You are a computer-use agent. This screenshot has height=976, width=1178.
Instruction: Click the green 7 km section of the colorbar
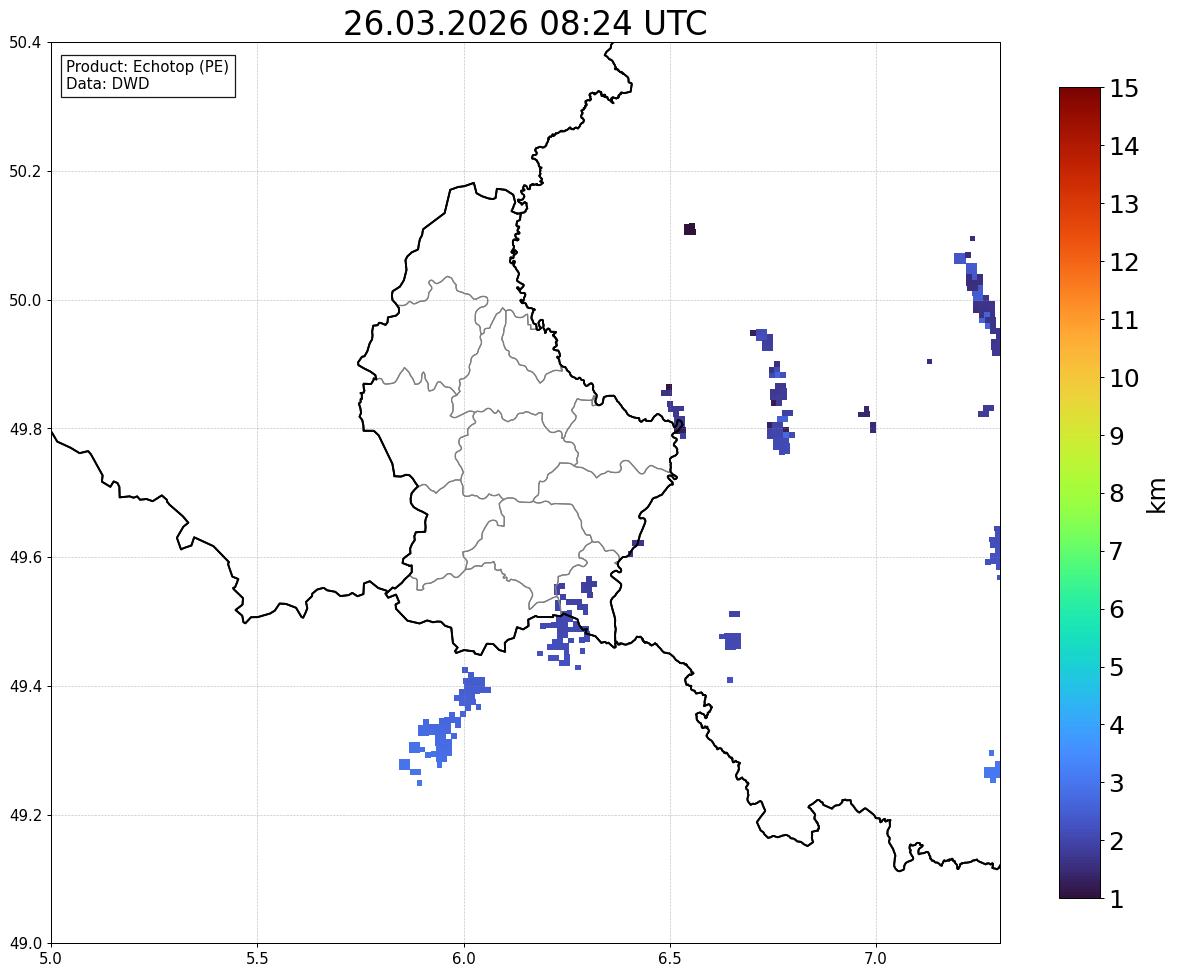coord(1080,551)
